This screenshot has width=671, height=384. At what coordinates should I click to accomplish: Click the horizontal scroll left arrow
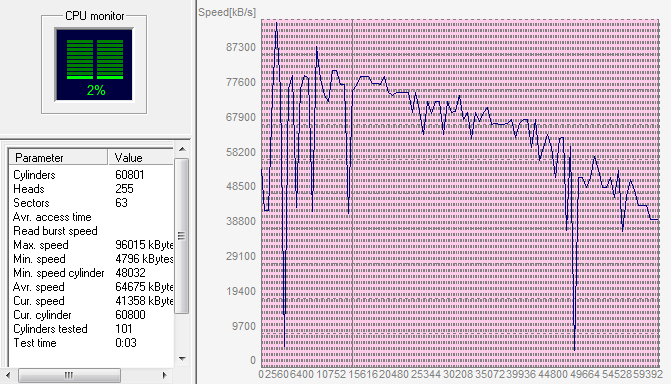[x=8, y=375]
